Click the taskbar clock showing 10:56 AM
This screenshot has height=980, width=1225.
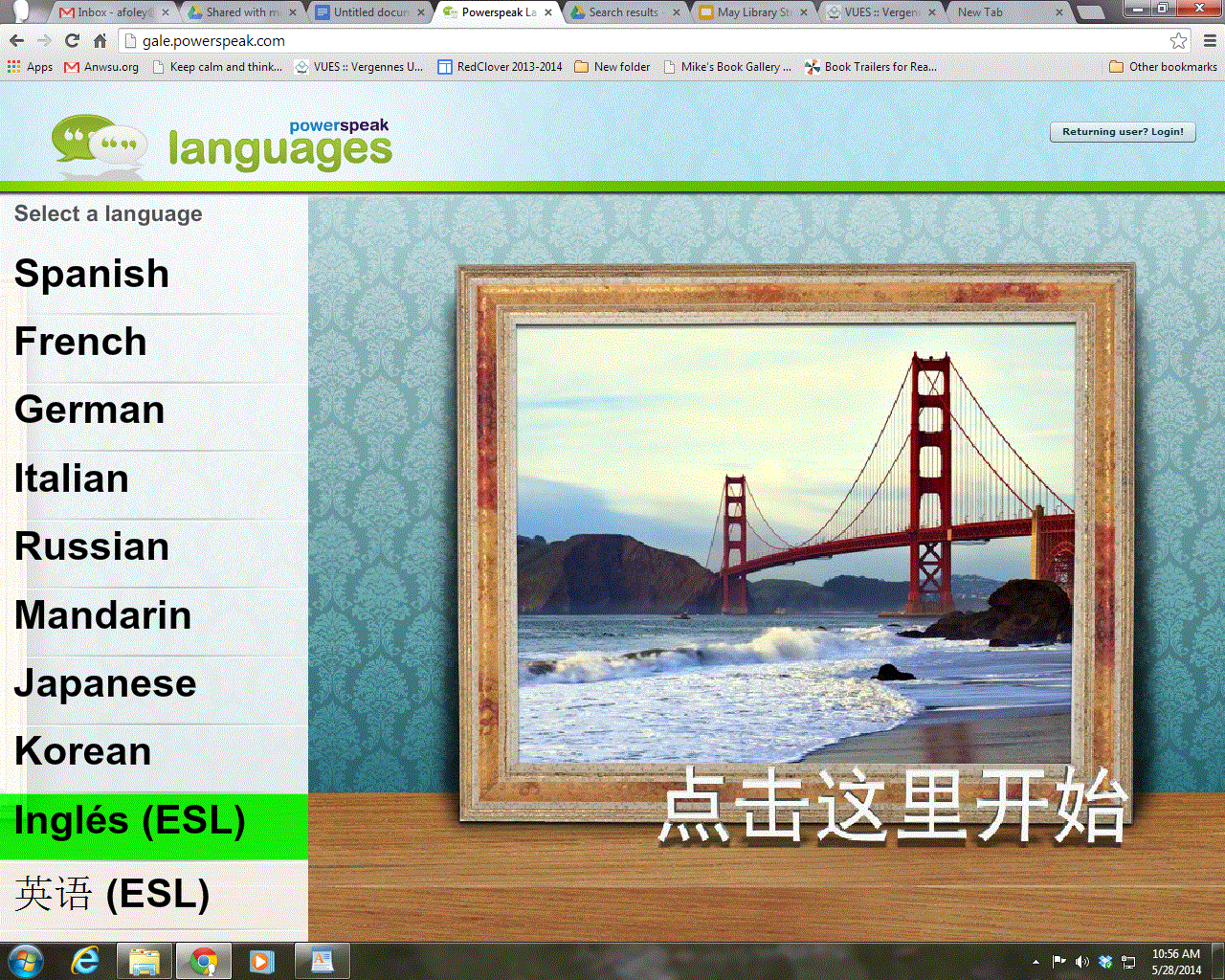1176,962
